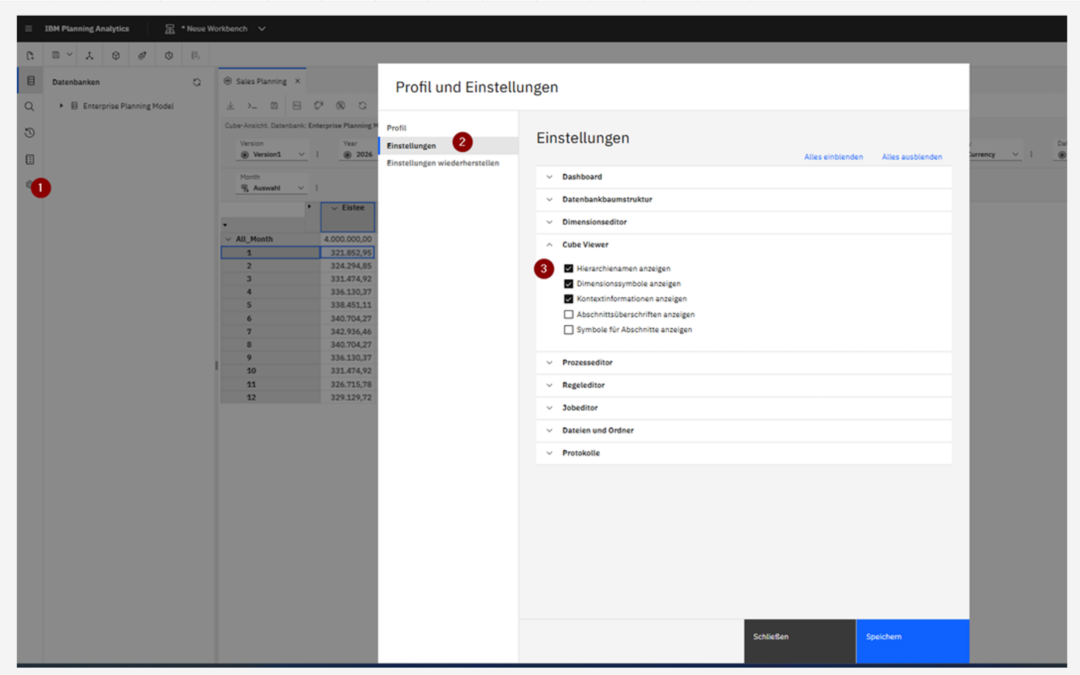
Task: Click the clock toolbar icon
Action: (x=169, y=55)
